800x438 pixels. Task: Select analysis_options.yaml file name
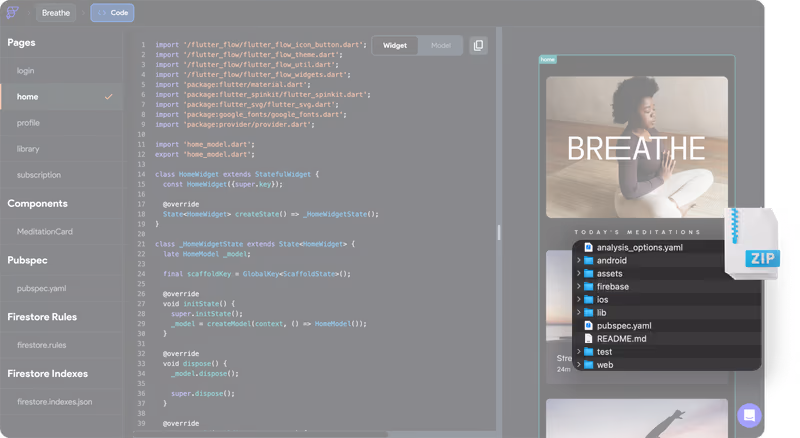pyautogui.click(x=640, y=247)
